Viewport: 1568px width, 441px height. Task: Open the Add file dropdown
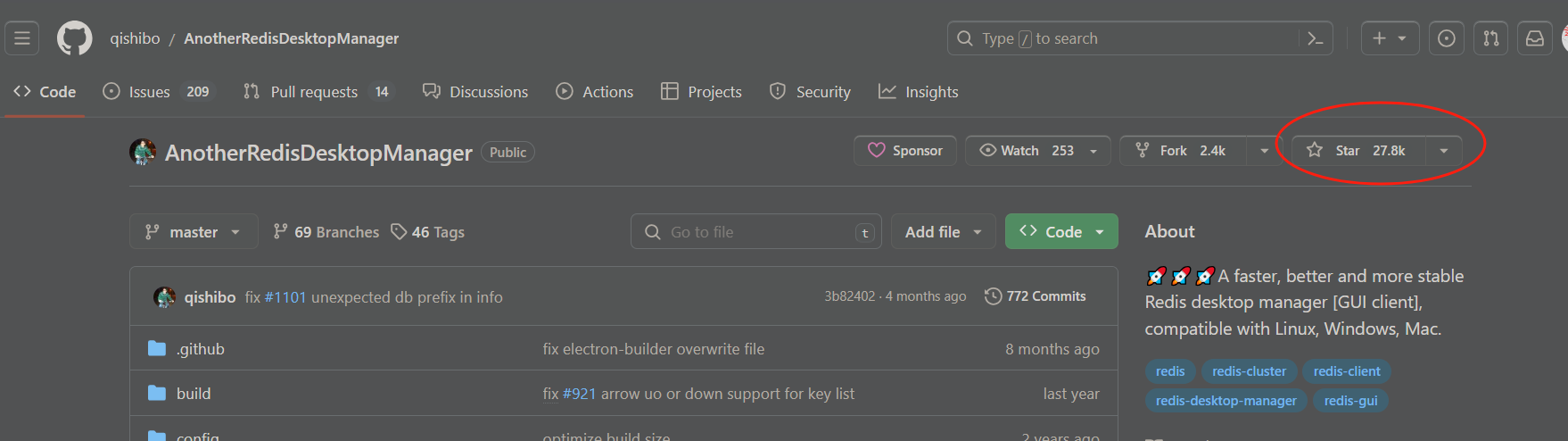click(x=944, y=232)
